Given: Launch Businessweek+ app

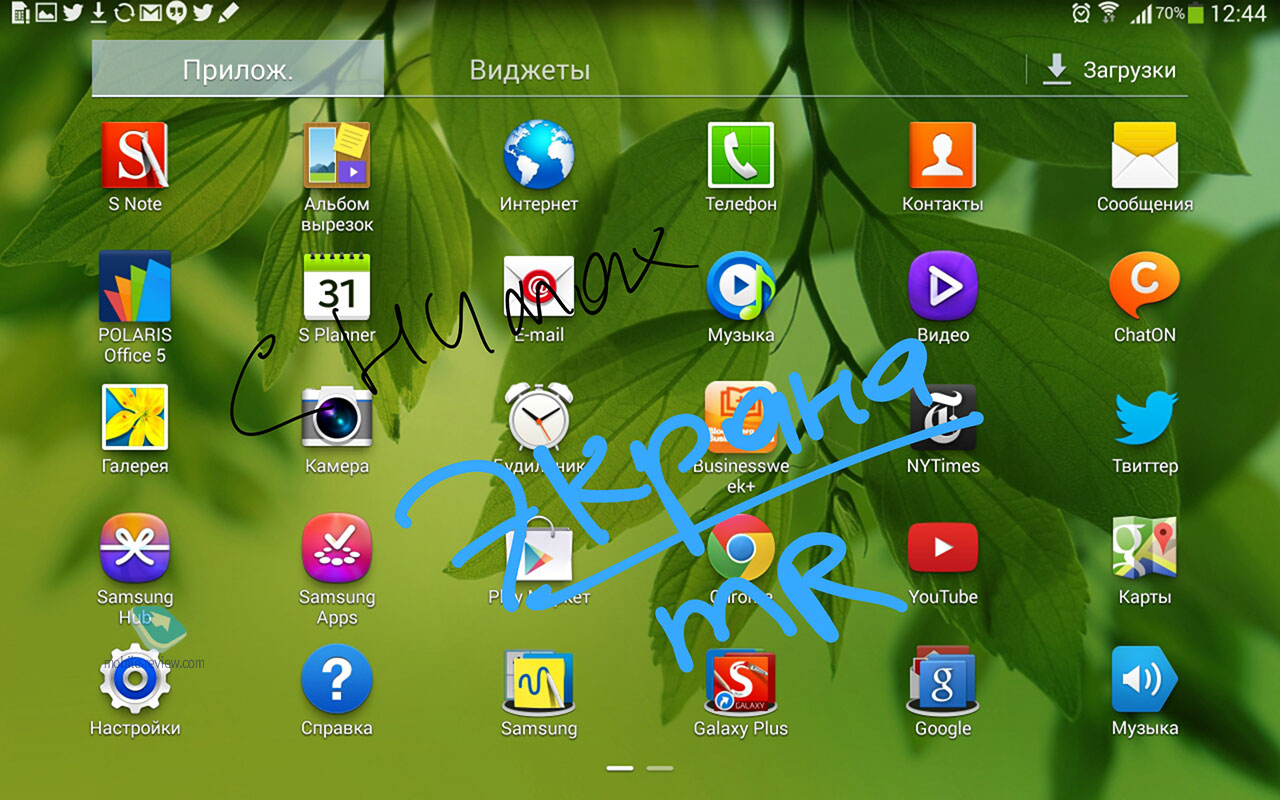Looking at the screenshot, I should point(741,416).
